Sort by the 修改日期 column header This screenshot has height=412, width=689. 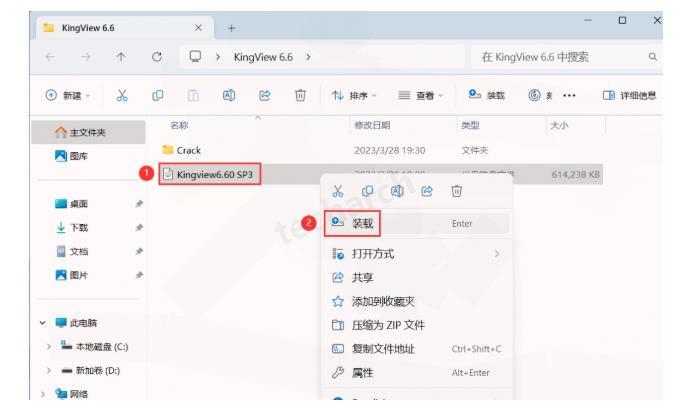372,126
